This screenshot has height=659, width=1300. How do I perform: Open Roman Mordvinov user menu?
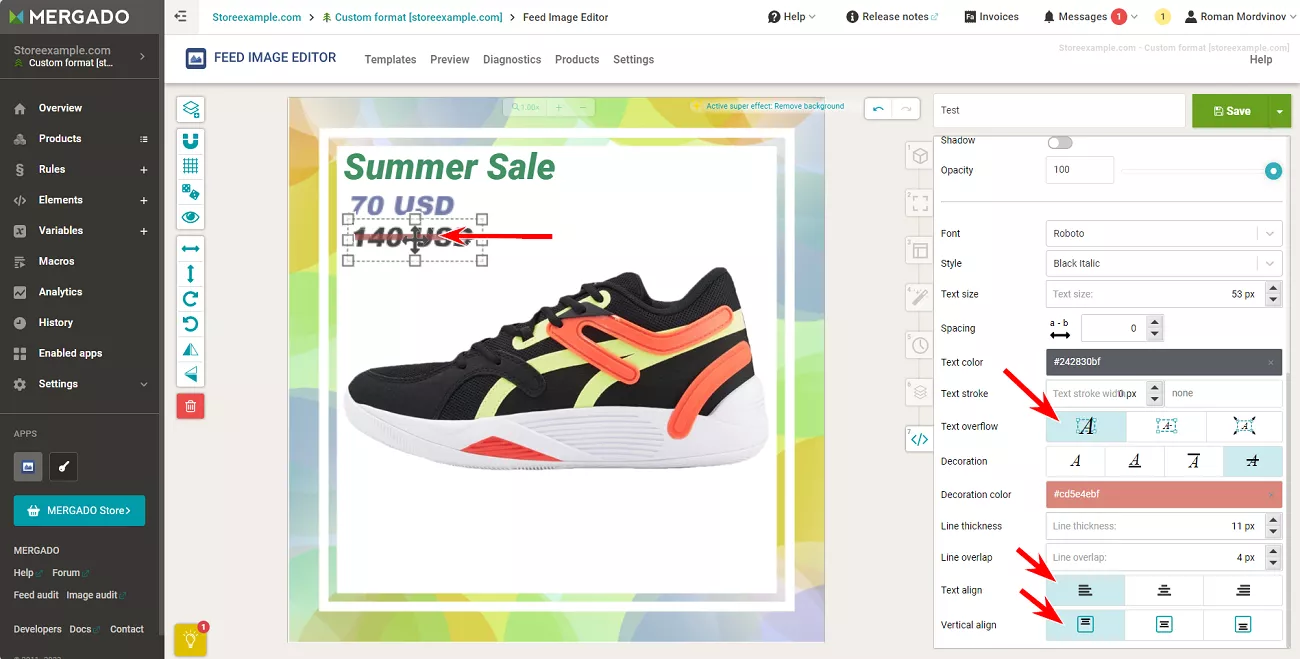point(1238,17)
